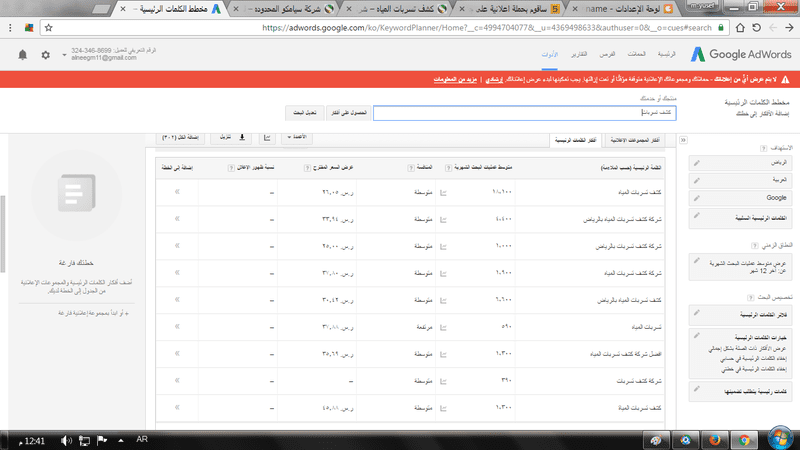Start with an empty ad group link
Screen dimensions: 800x450
tap(93, 313)
